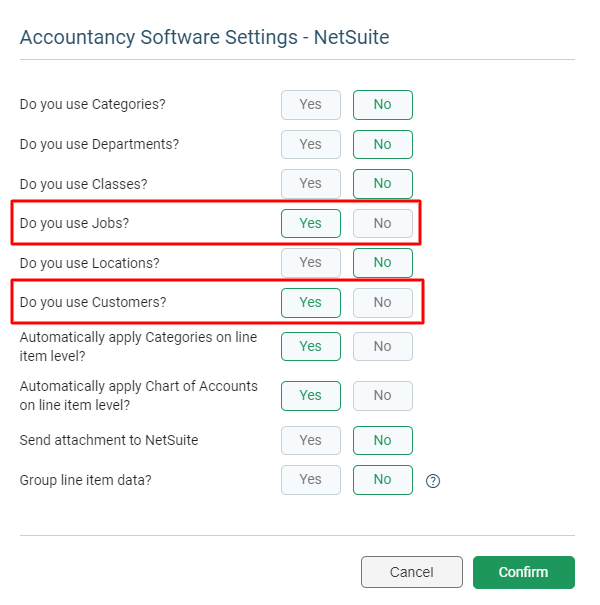600x605 pixels.
Task: Set Group line item data to Yes
Action: pos(311,480)
